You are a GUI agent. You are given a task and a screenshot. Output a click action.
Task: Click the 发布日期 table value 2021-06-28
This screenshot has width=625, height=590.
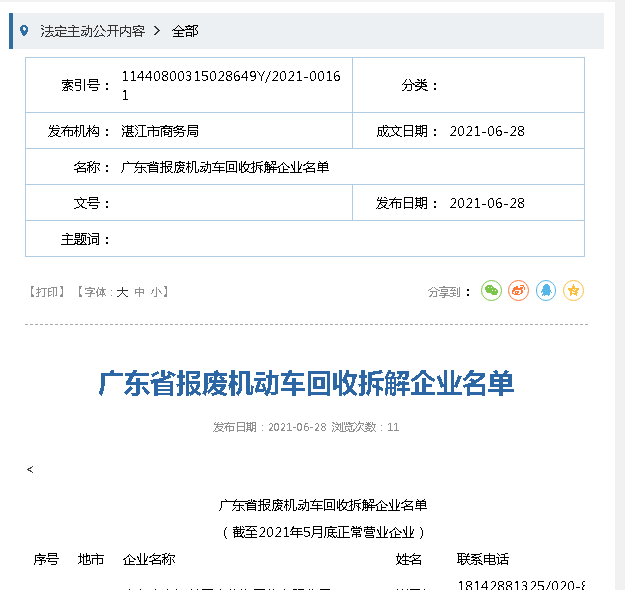coord(487,203)
